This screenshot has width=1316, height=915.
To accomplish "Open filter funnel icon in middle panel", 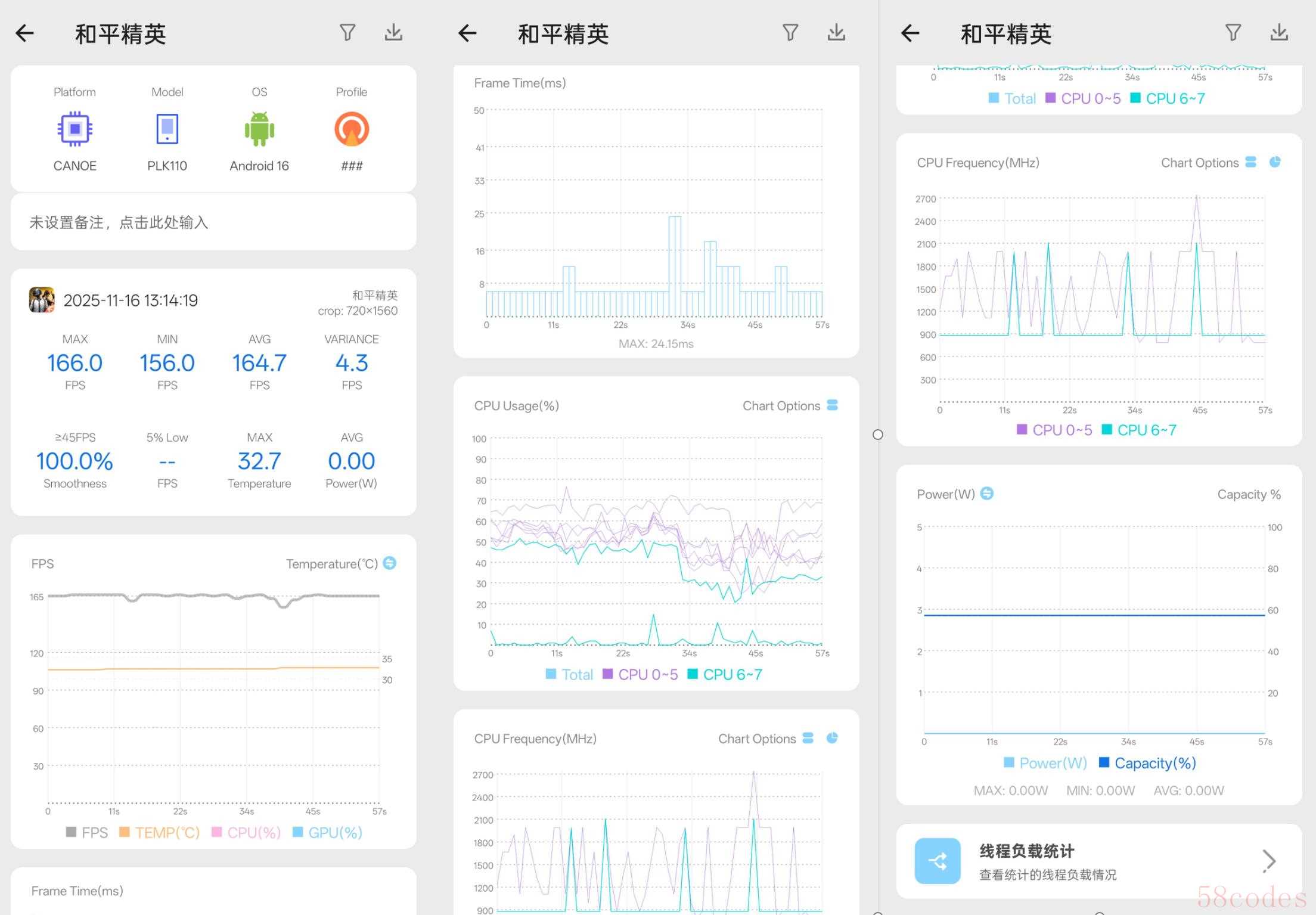I will (x=790, y=33).
